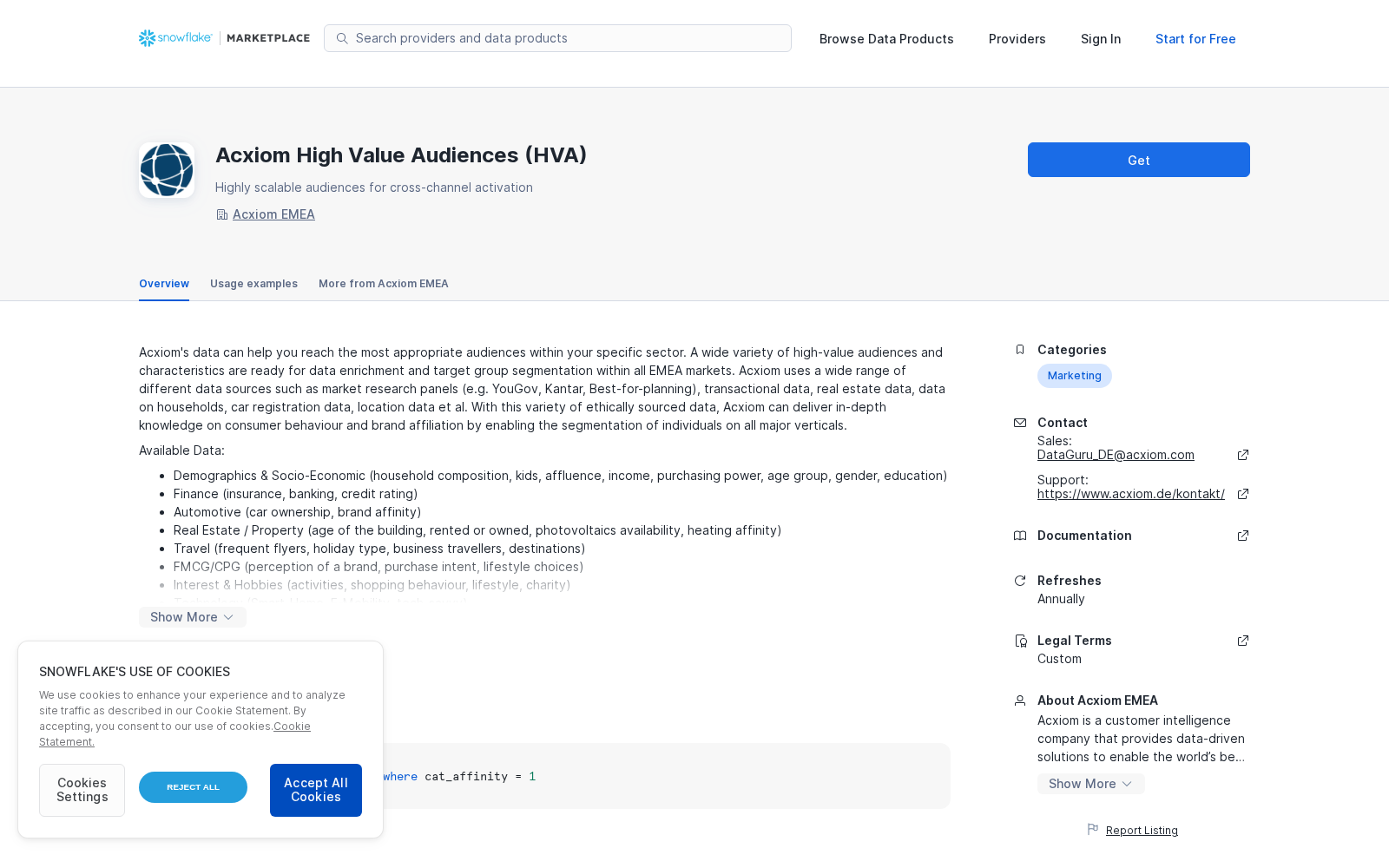This screenshot has height=868, width=1389.
Task: Click the Report Listing flag icon
Action: click(1093, 830)
